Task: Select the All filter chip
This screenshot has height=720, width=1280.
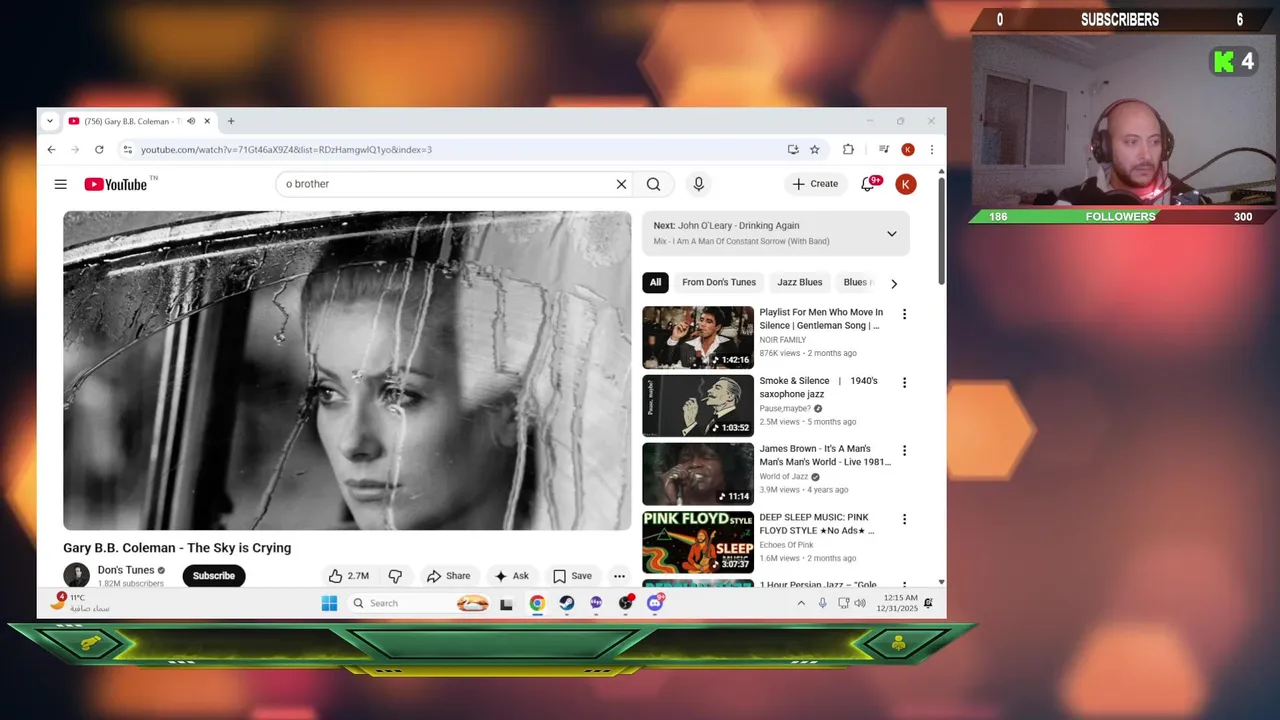Action: [x=655, y=283]
